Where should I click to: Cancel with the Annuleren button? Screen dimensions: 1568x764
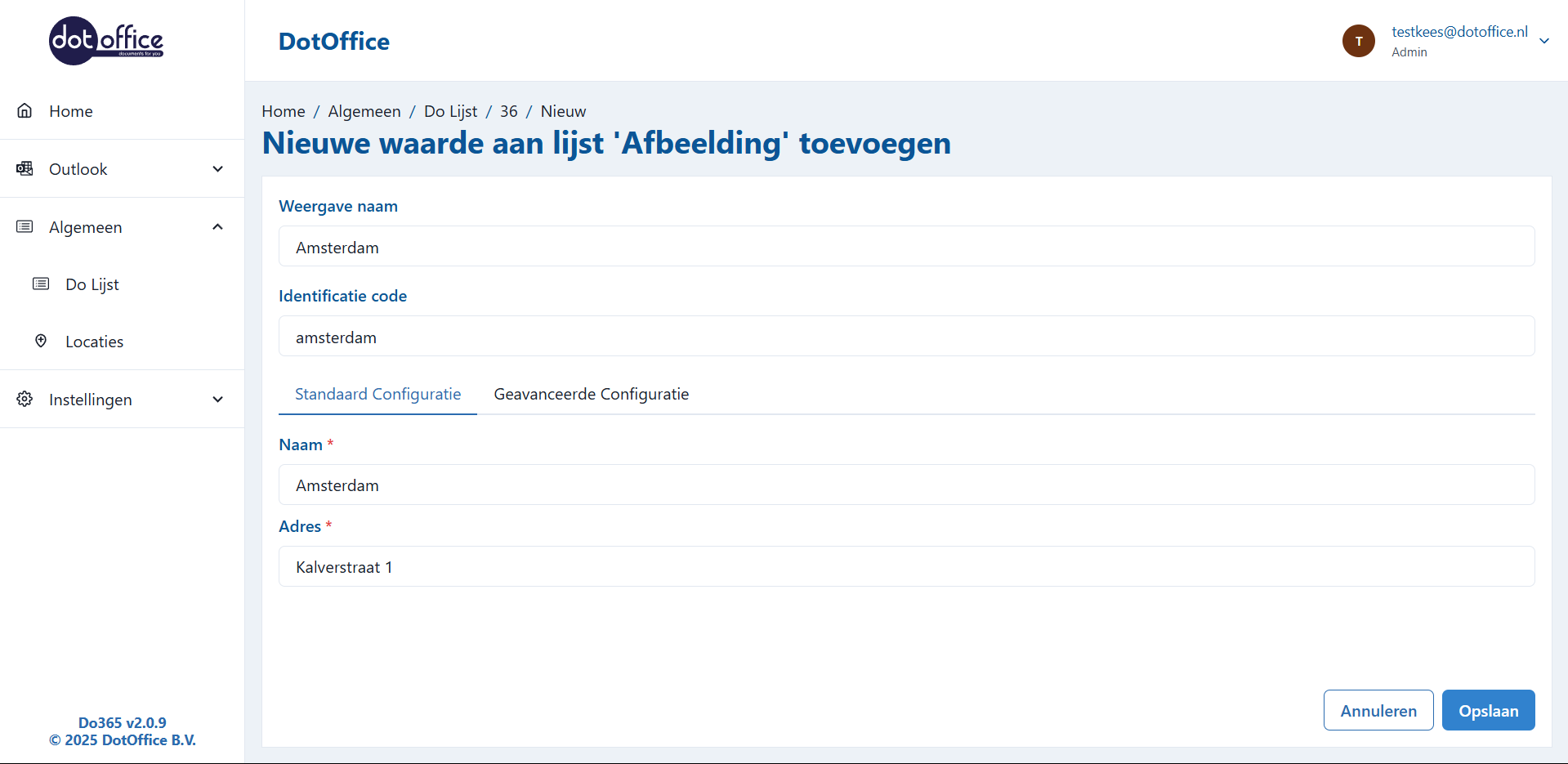click(x=1378, y=711)
